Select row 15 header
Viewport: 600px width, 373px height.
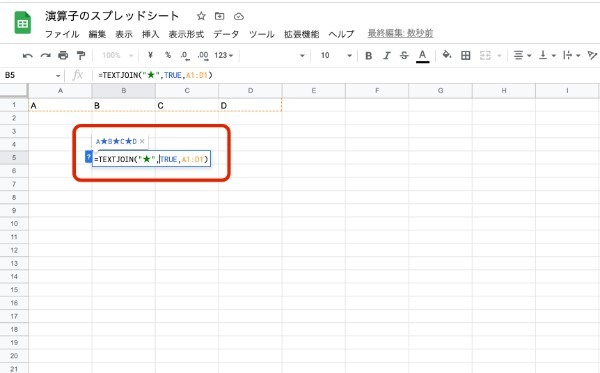coord(14,290)
